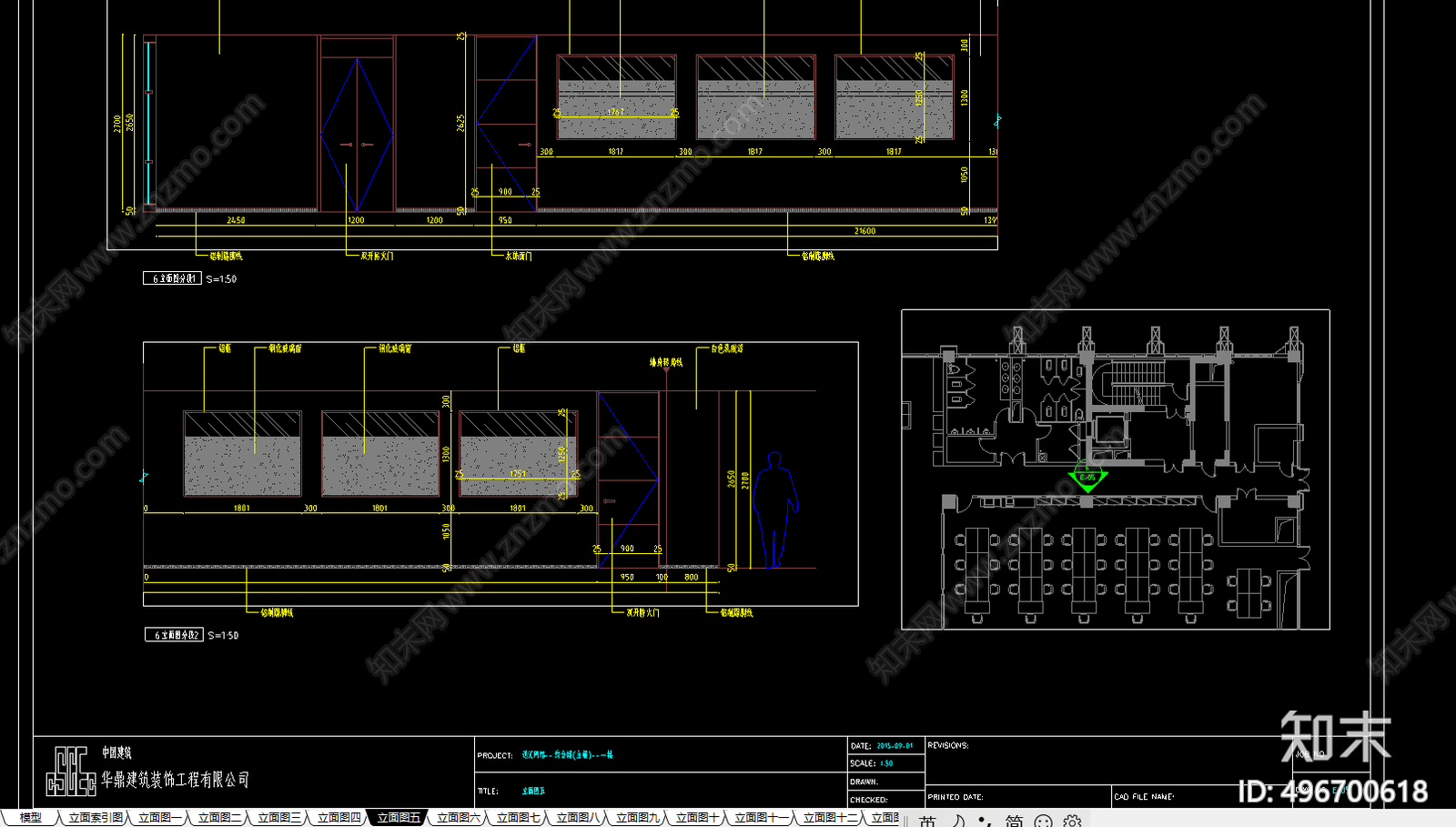Open the IME emoji picker icon

coord(1043,822)
